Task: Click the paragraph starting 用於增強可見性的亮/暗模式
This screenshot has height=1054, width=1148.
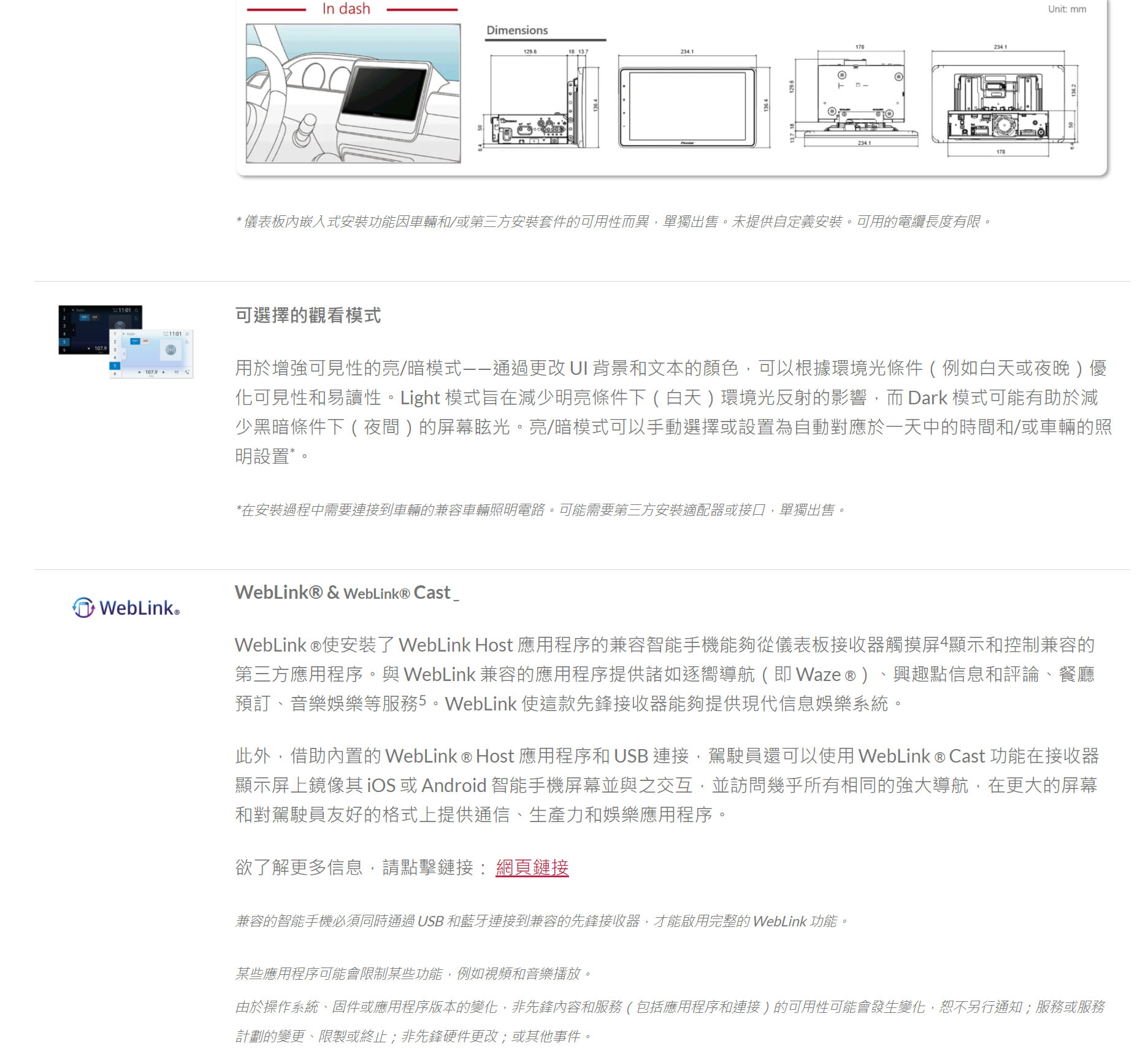Action: click(x=673, y=412)
